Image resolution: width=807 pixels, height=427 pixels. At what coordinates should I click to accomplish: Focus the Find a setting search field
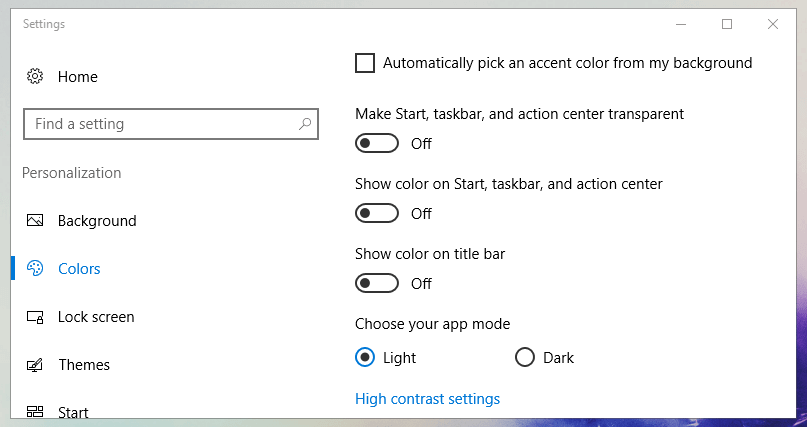pyautogui.click(x=171, y=124)
